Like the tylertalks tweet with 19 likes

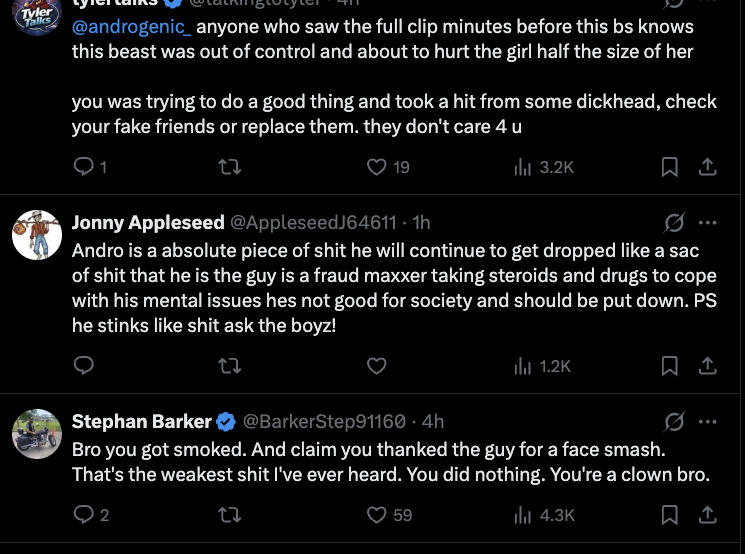[377, 167]
